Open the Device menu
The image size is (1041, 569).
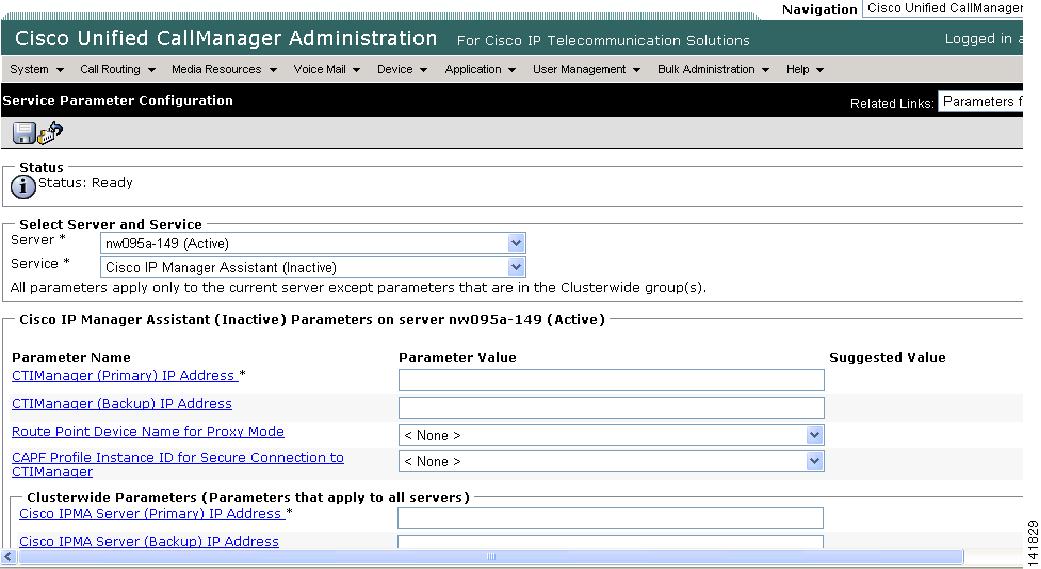pos(401,69)
